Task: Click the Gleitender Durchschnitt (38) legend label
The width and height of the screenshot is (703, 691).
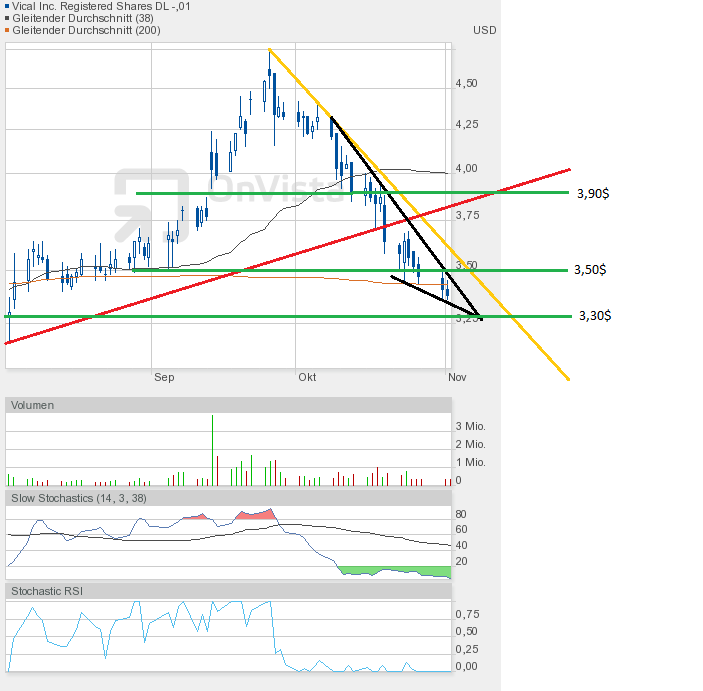Action: coord(83,18)
